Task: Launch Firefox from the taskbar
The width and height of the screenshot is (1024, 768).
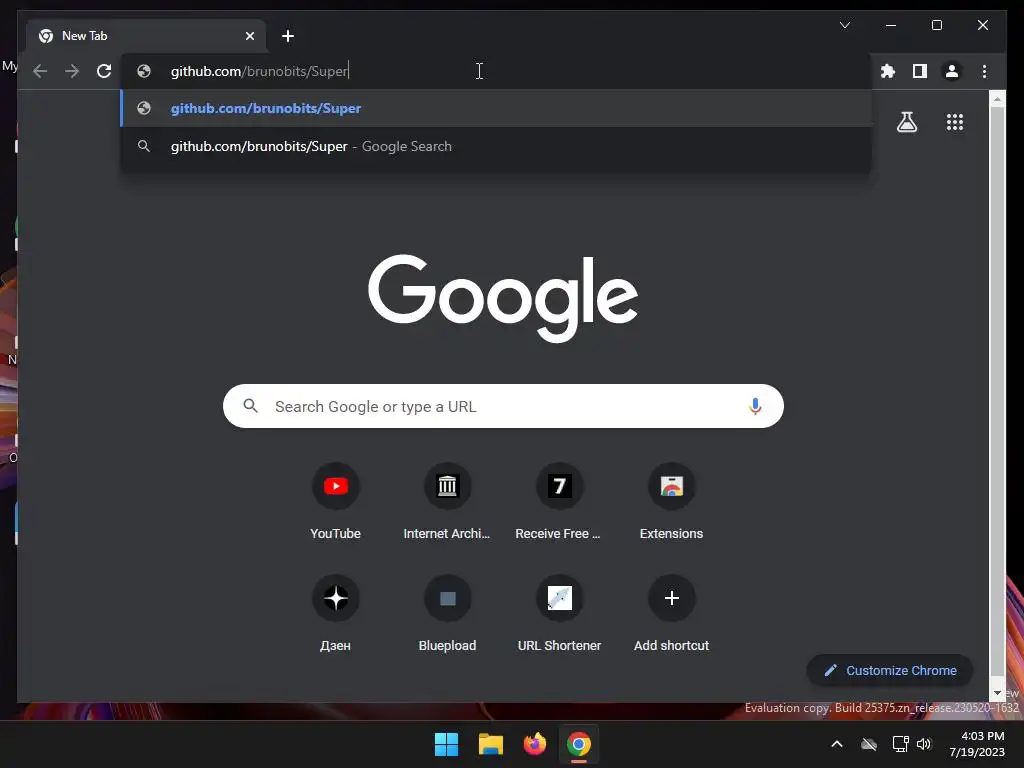Action: tap(535, 744)
